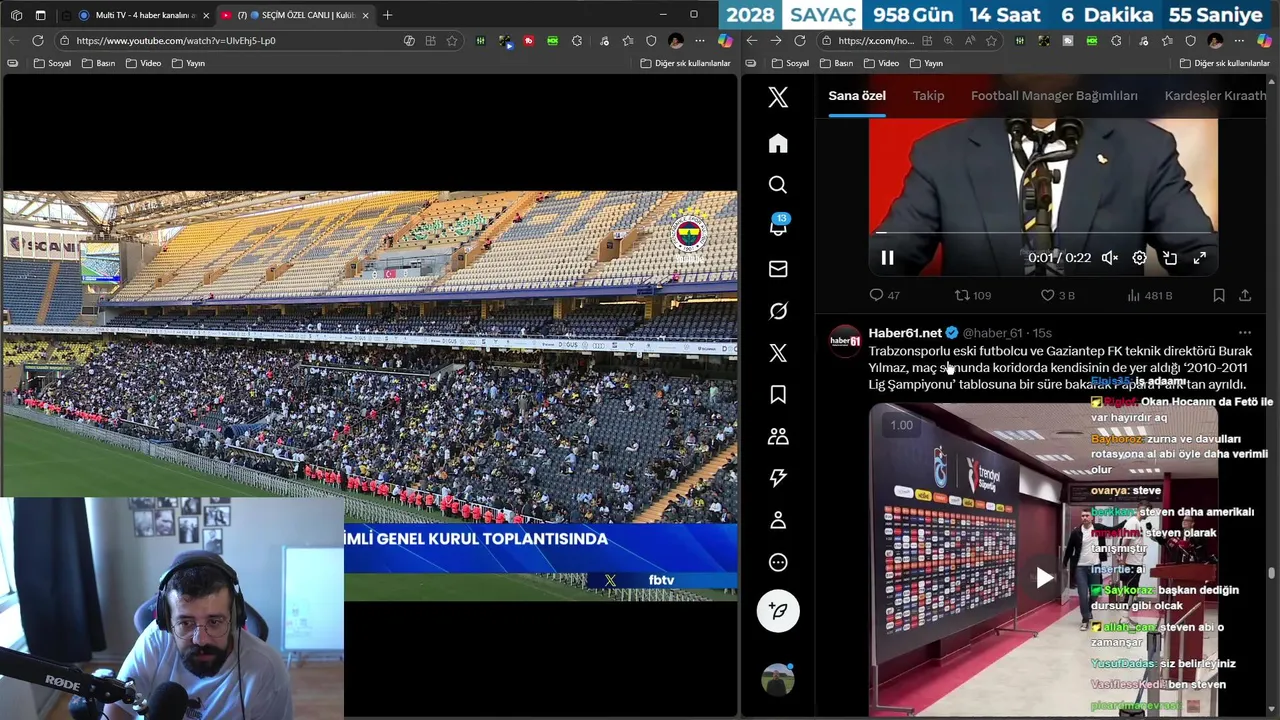
Task: Open Grok icon in X sidebar
Action: [x=778, y=311]
